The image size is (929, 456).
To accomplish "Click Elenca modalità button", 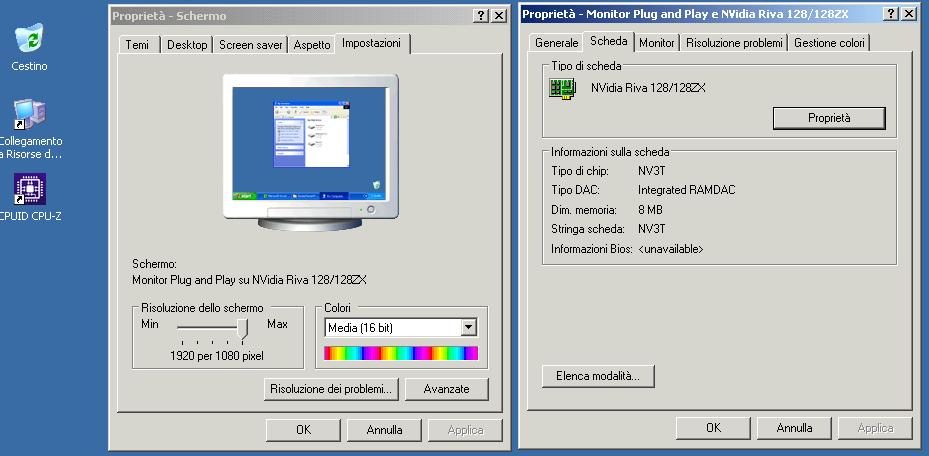I will (598, 376).
